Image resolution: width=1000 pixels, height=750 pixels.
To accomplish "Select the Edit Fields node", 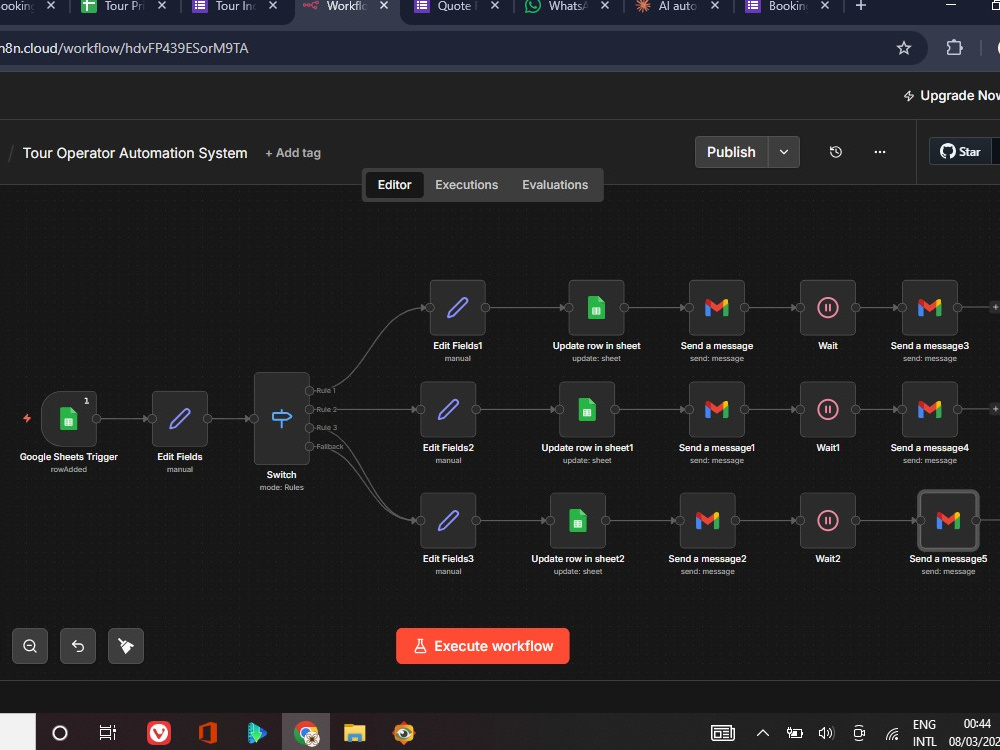I will [180, 419].
